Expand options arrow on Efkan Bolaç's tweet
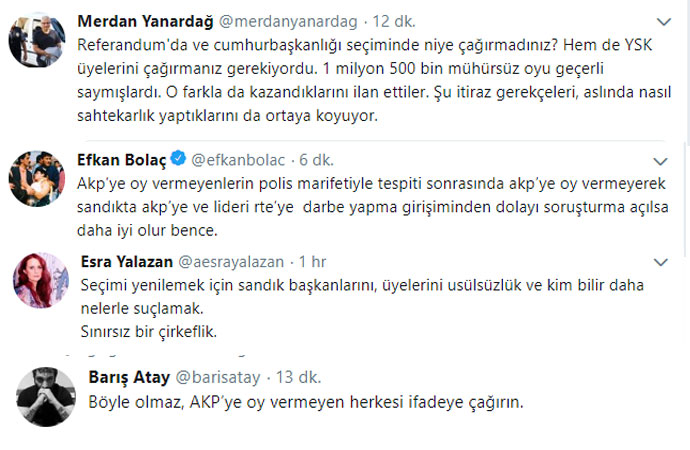This screenshot has width=690, height=450. [658, 159]
